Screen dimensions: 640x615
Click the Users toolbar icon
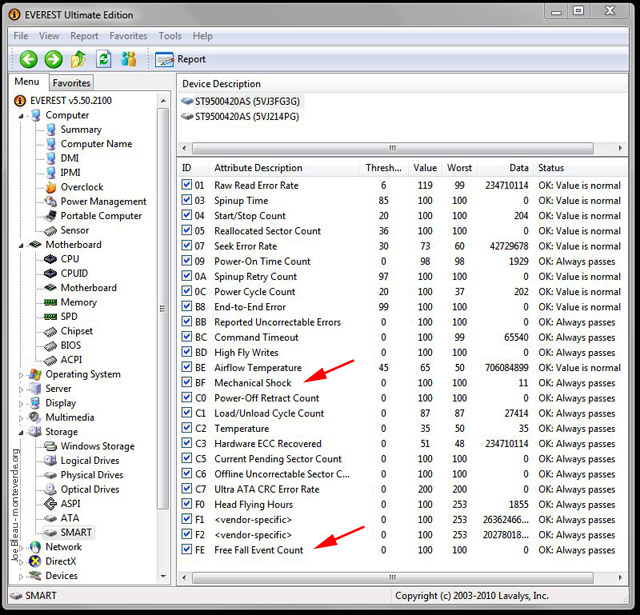(129, 60)
